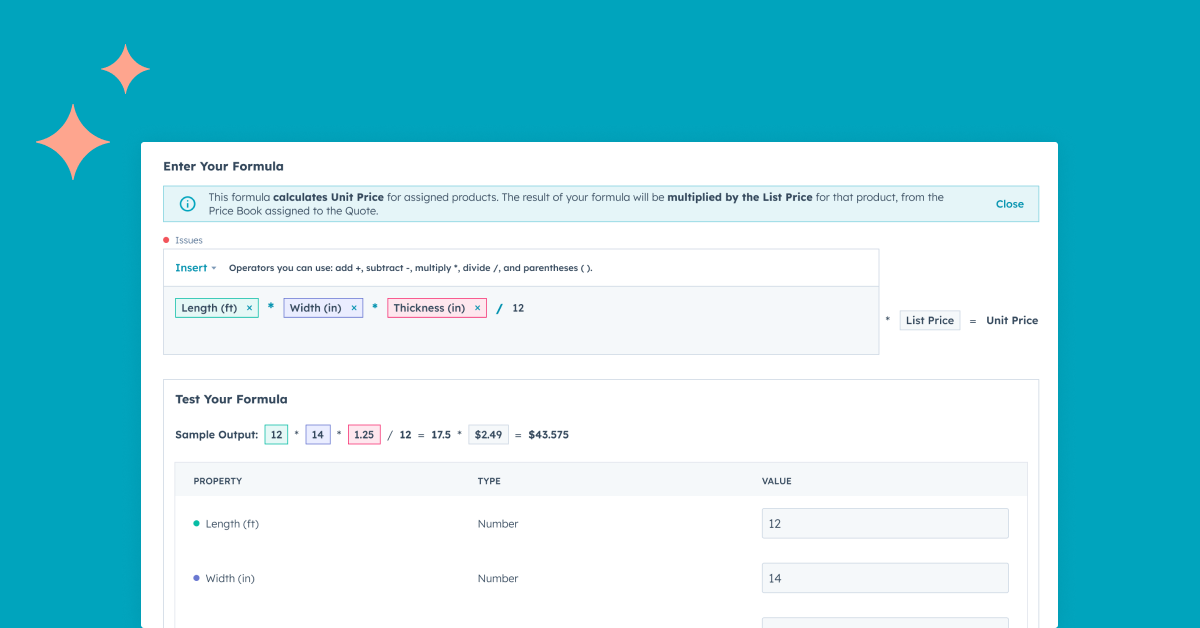The image size is (1200, 628).
Task: Select the $2.49 price chip in Sample Output
Action: coord(488,434)
